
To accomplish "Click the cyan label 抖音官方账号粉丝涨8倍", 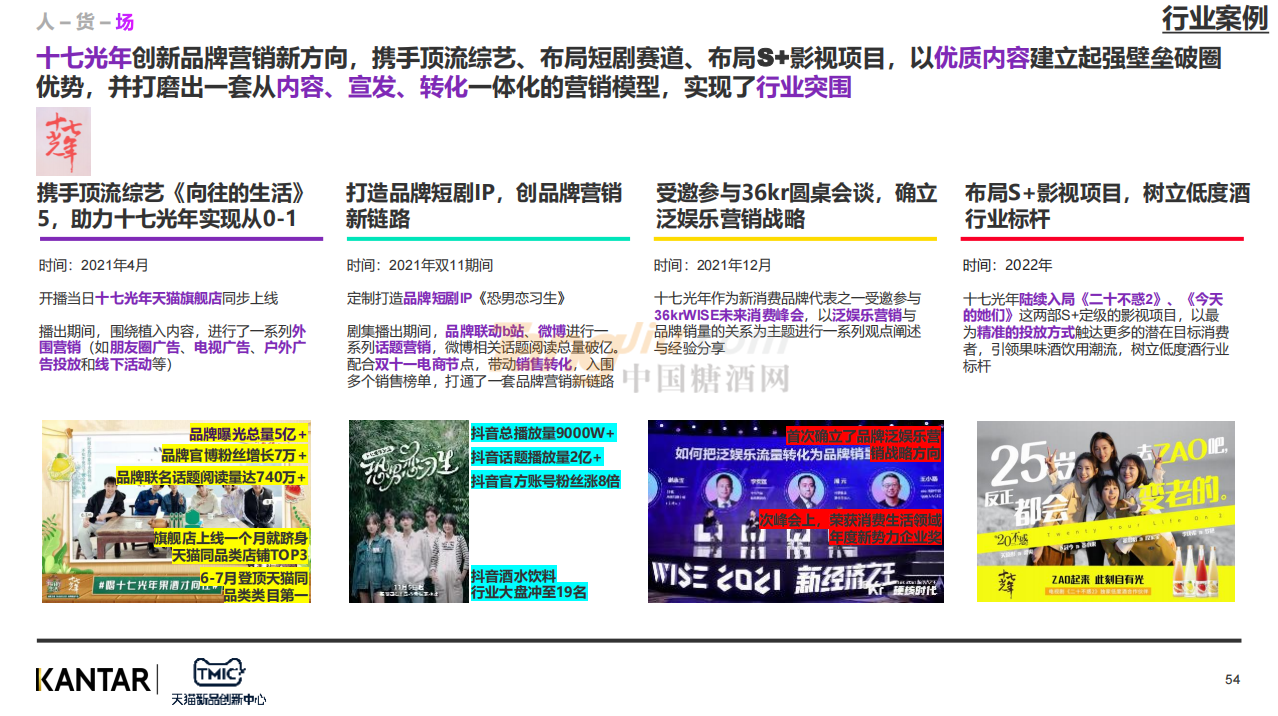I will click(546, 480).
